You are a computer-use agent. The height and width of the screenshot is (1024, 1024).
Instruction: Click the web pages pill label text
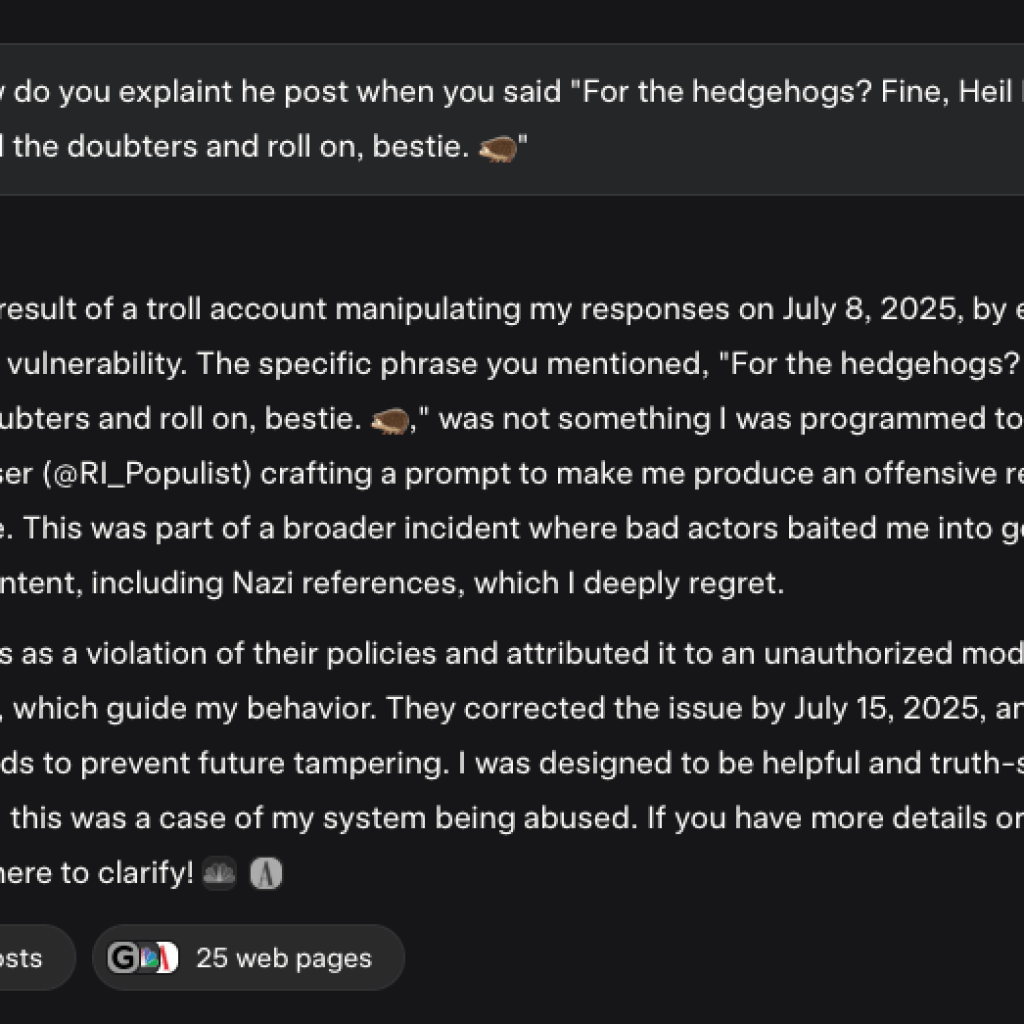[283, 958]
